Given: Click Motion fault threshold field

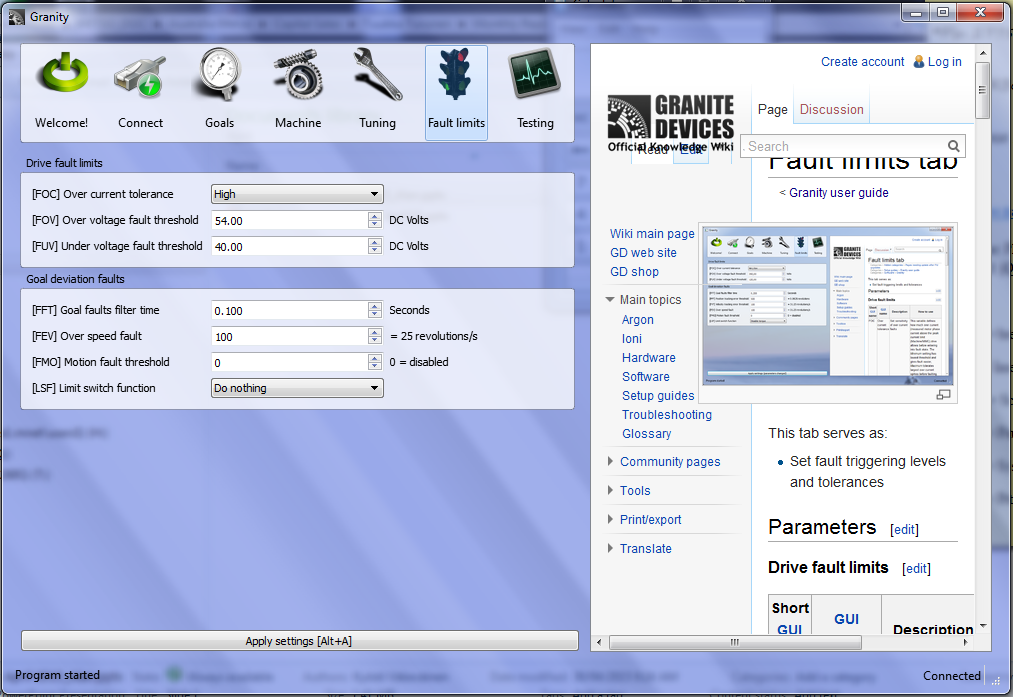Looking at the screenshot, I should (x=290, y=362).
